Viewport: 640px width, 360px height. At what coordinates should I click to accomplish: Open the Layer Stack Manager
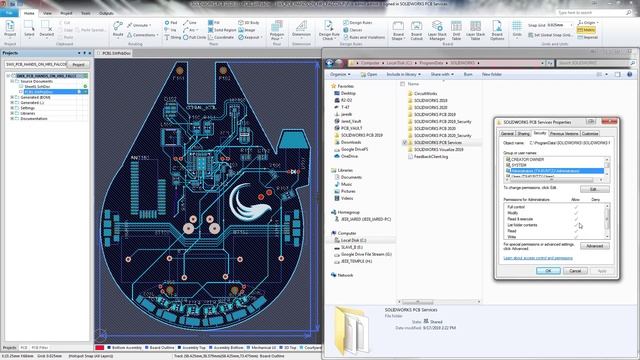(x=437, y=30)
